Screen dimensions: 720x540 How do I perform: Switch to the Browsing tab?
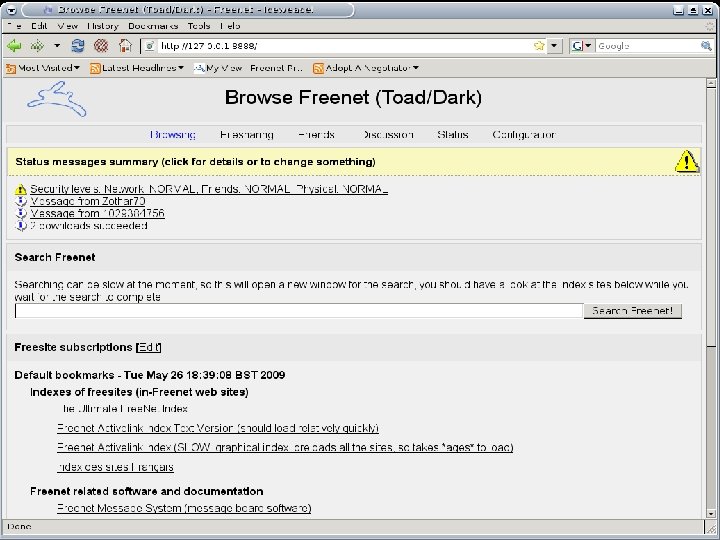click(173, 135)
